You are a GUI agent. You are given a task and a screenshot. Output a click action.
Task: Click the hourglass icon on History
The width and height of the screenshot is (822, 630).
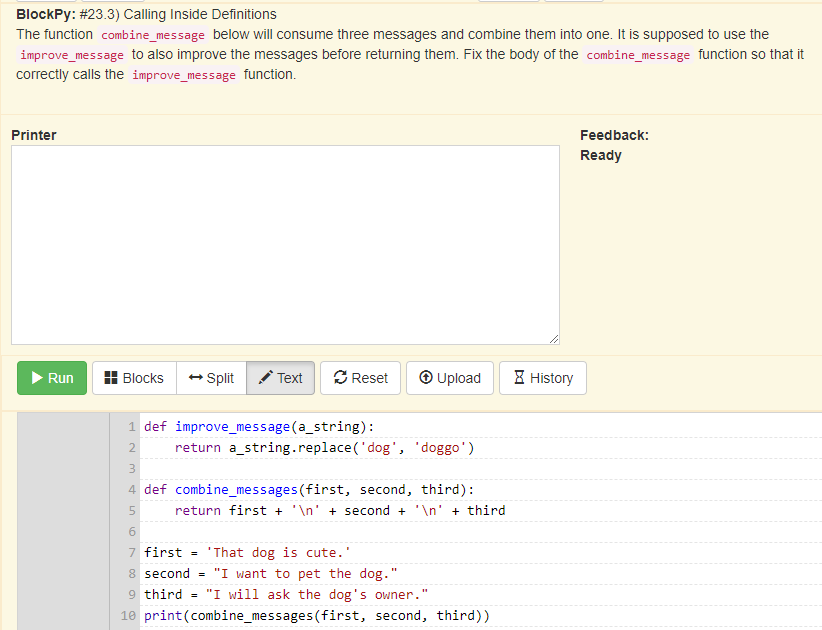pos(517,378)
